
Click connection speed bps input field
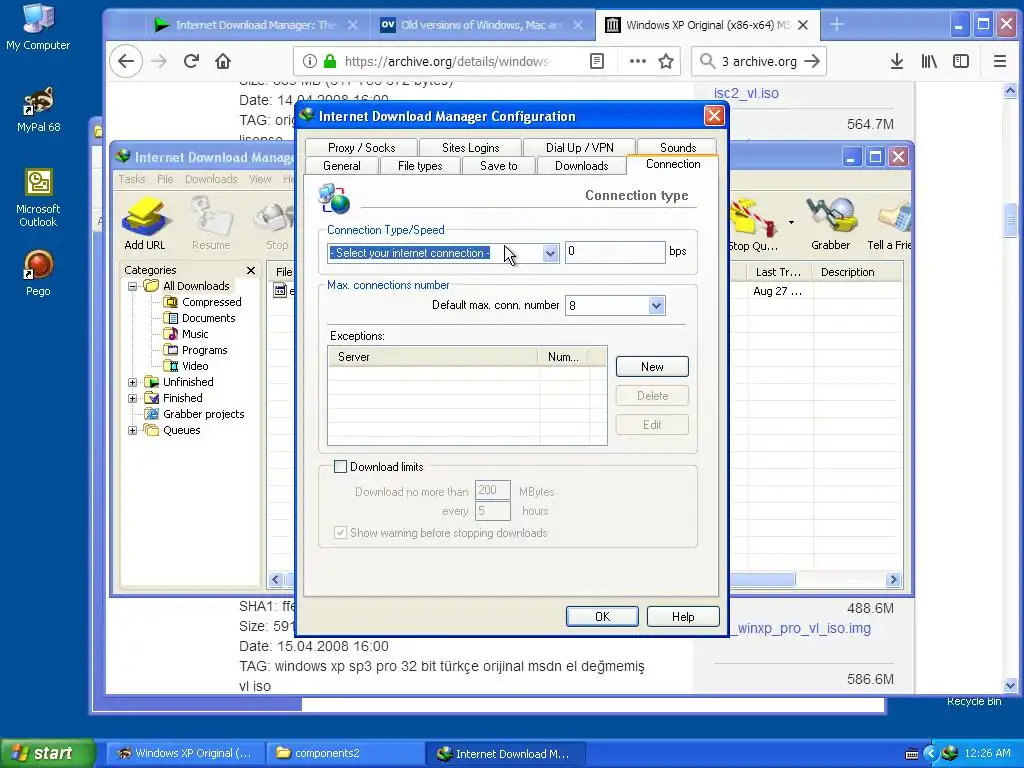point(615,251)
